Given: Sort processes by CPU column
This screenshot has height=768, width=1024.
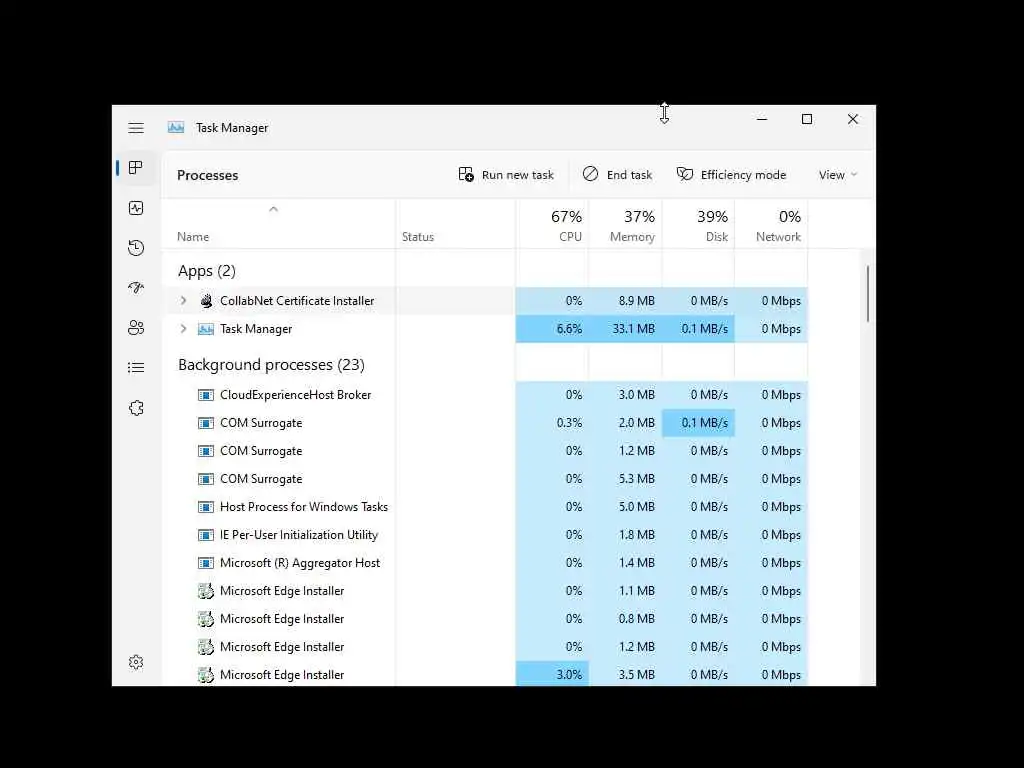Looking at the screenshot, I should (552, 225).
